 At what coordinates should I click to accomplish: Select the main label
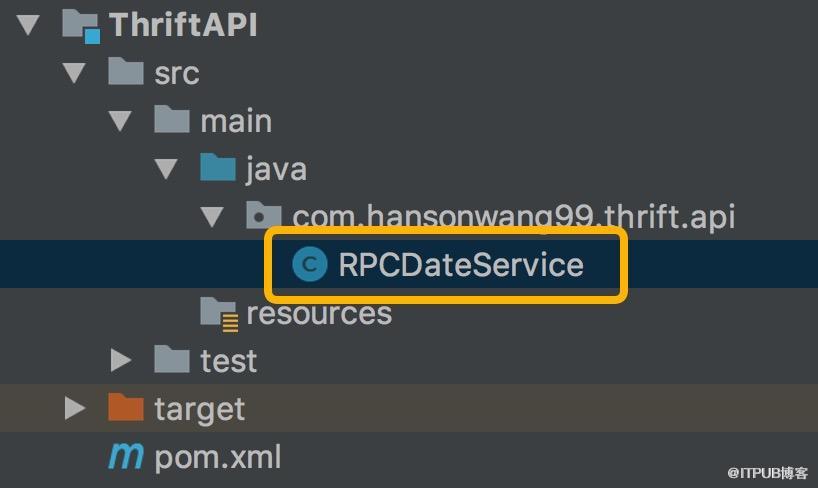tap(236, 121)
